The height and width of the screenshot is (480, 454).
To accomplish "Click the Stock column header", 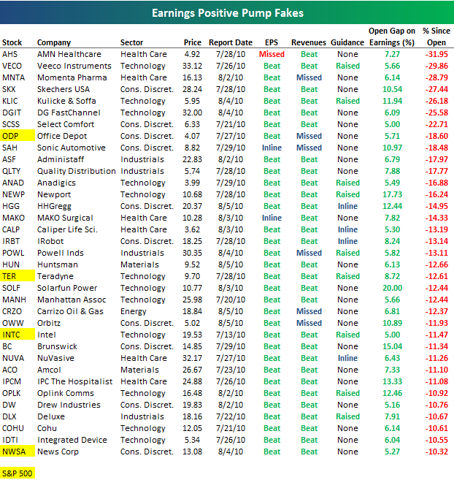I will tap(12, 43).
